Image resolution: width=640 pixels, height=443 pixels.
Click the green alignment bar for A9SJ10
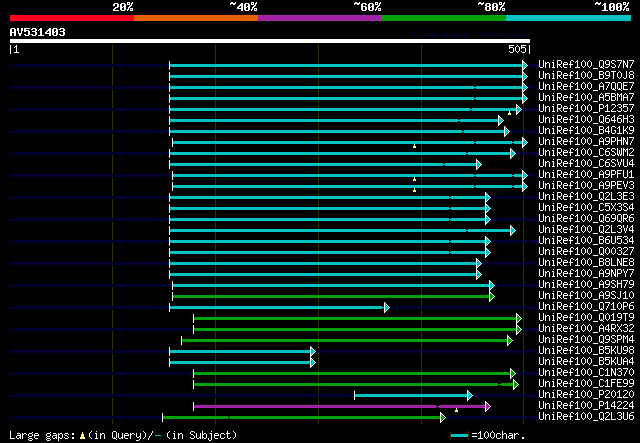pyautogui.click(x=331, y=296)
